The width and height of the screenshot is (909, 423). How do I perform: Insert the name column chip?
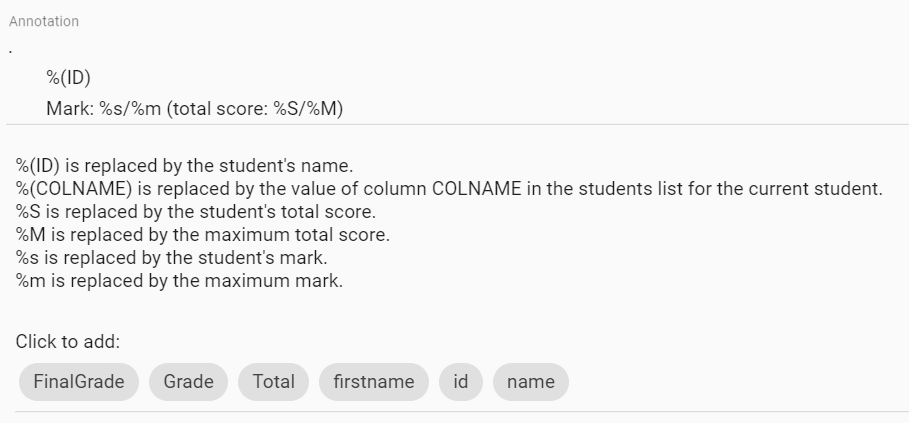pos(531,382)
